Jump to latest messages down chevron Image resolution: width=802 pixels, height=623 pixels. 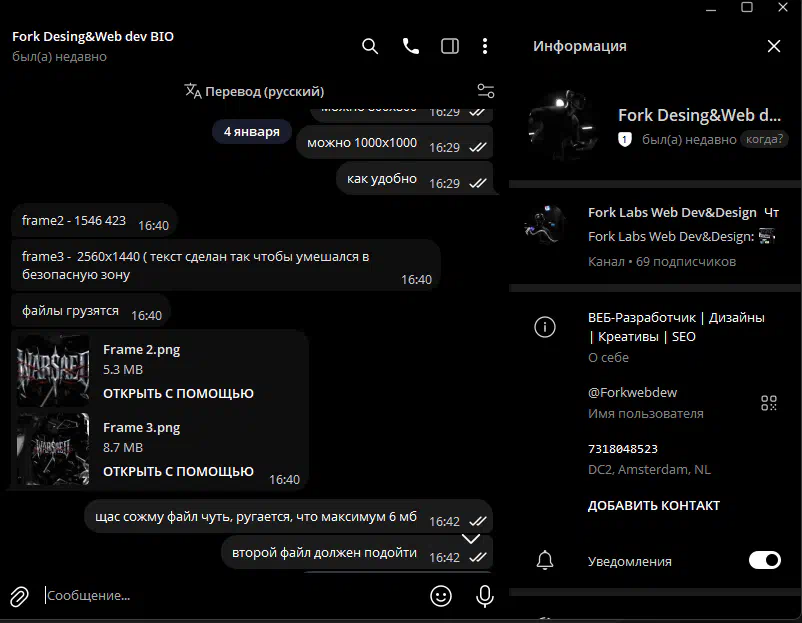coord(471,539)
